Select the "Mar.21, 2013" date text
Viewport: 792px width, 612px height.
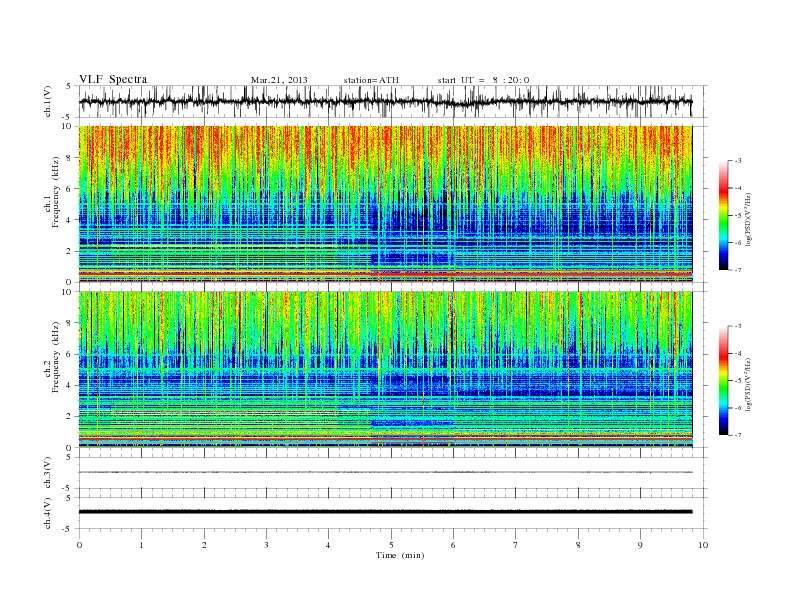pos(279,80)
